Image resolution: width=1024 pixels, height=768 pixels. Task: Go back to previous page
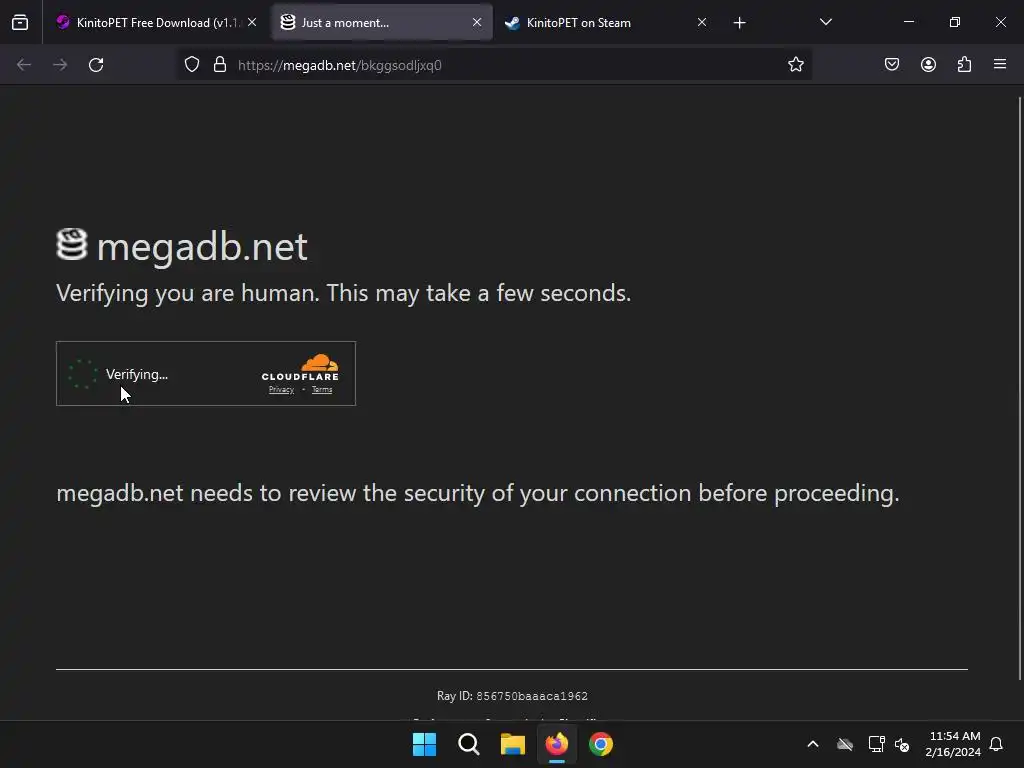(x=24, y=65)
